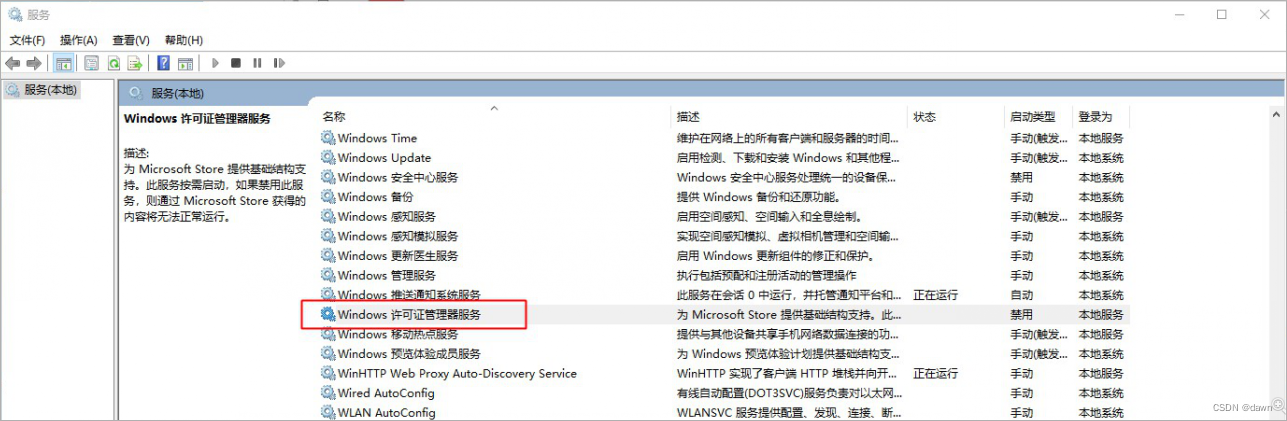Image resolution: width=1287 pixels, height=421 pixels.
Task: Select the WLAN AutoConfig service name
Action: pyautogui.click(x=386, y=412)
